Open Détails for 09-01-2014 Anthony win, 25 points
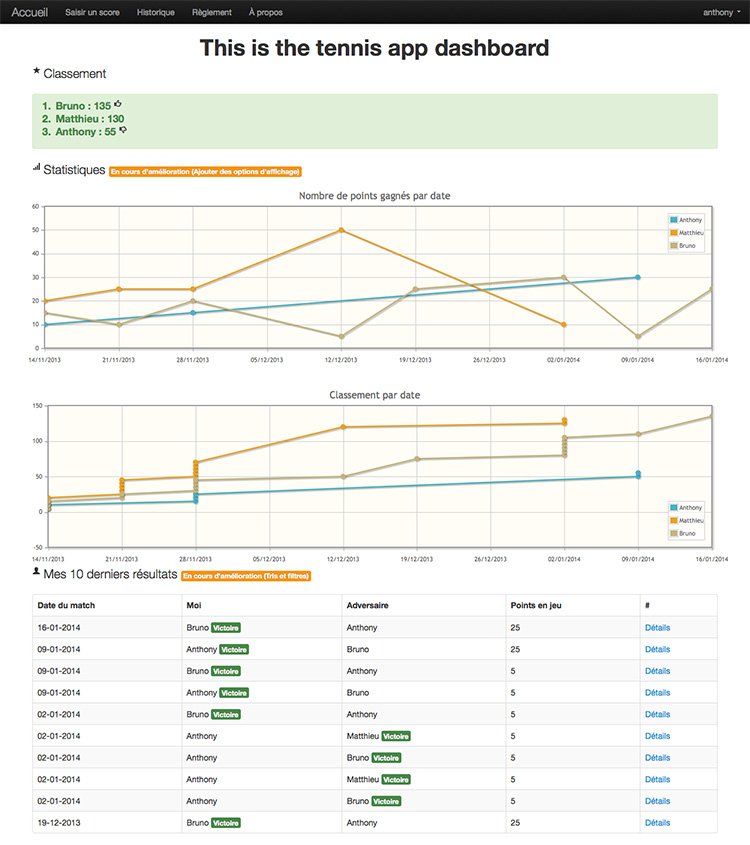Screen dimensions: 750x845 [657, 649]
